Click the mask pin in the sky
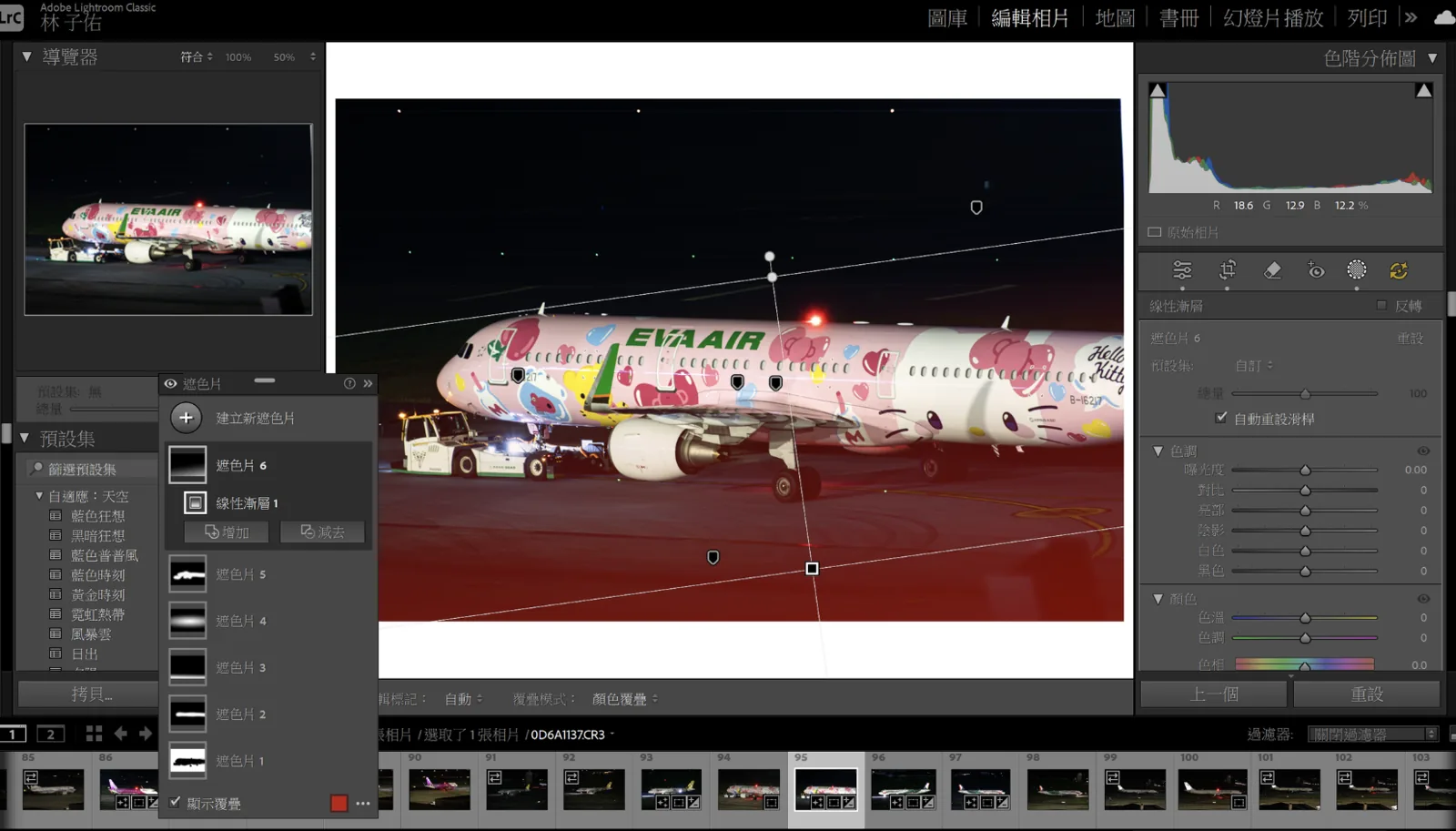Screen dimensions: 1456x831 [x=976, y=208]
